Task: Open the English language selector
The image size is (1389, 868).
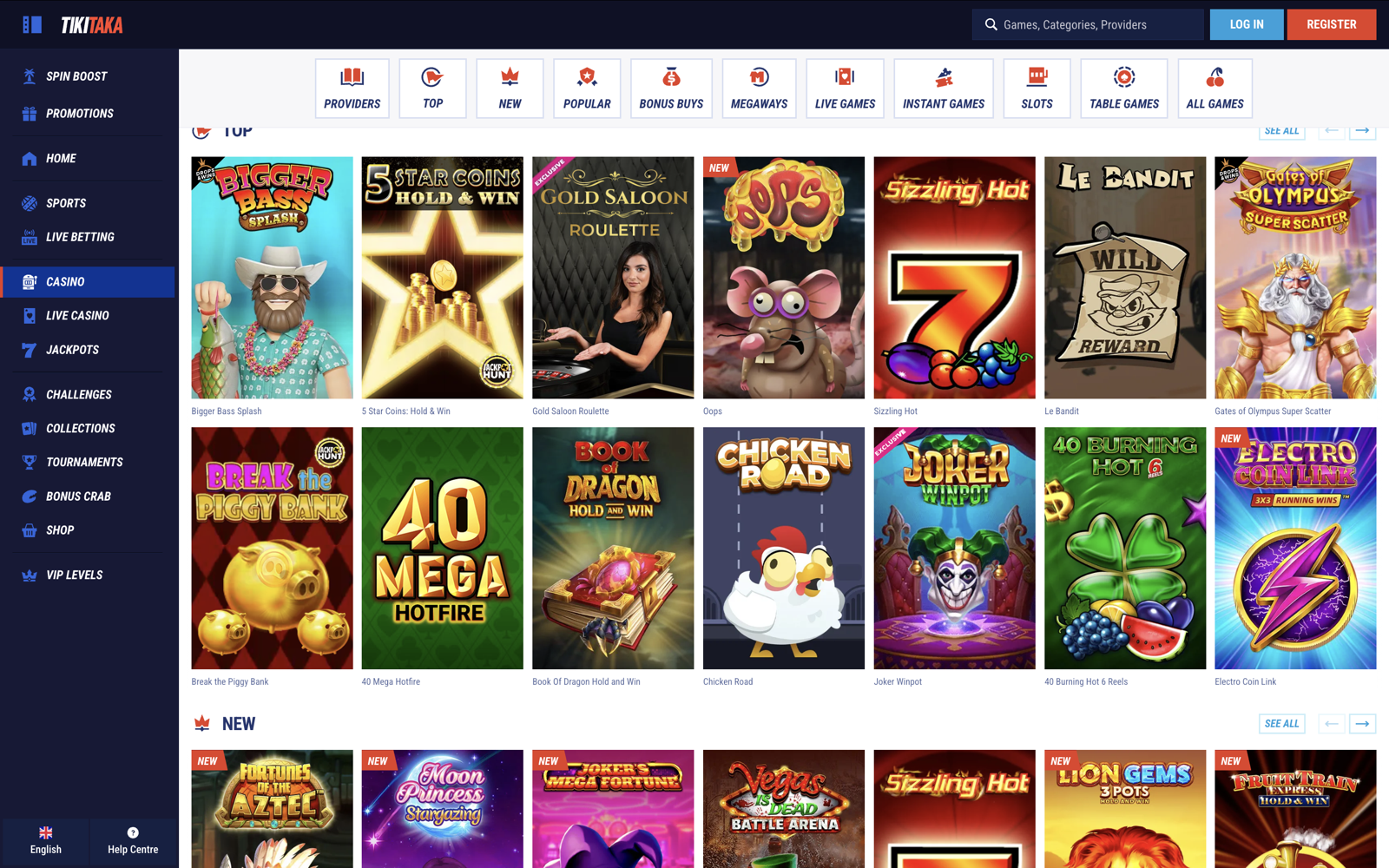Action: [x=46, y=840]
